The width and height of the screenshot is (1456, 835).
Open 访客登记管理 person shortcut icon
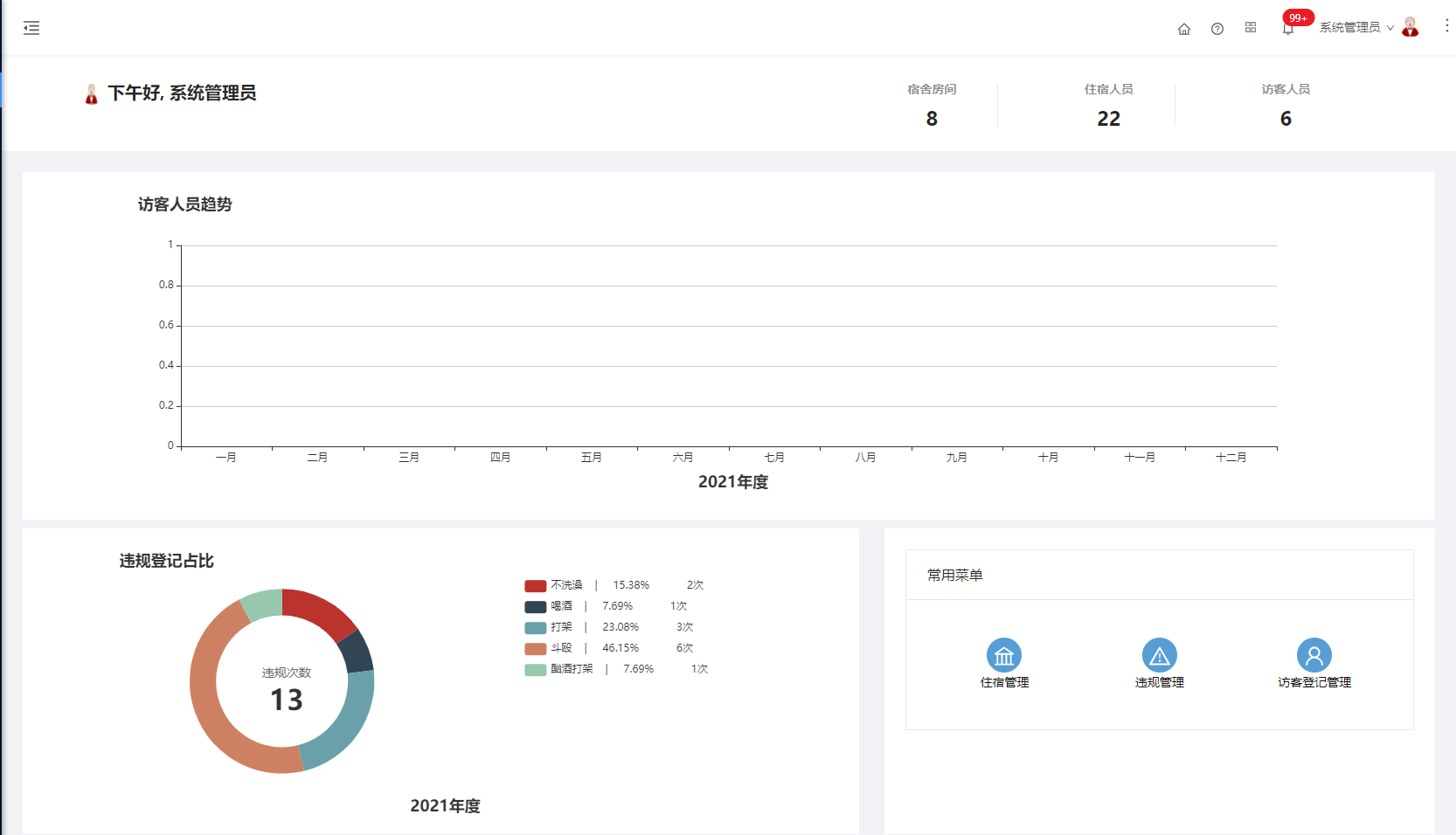(x=1314, y=655)
